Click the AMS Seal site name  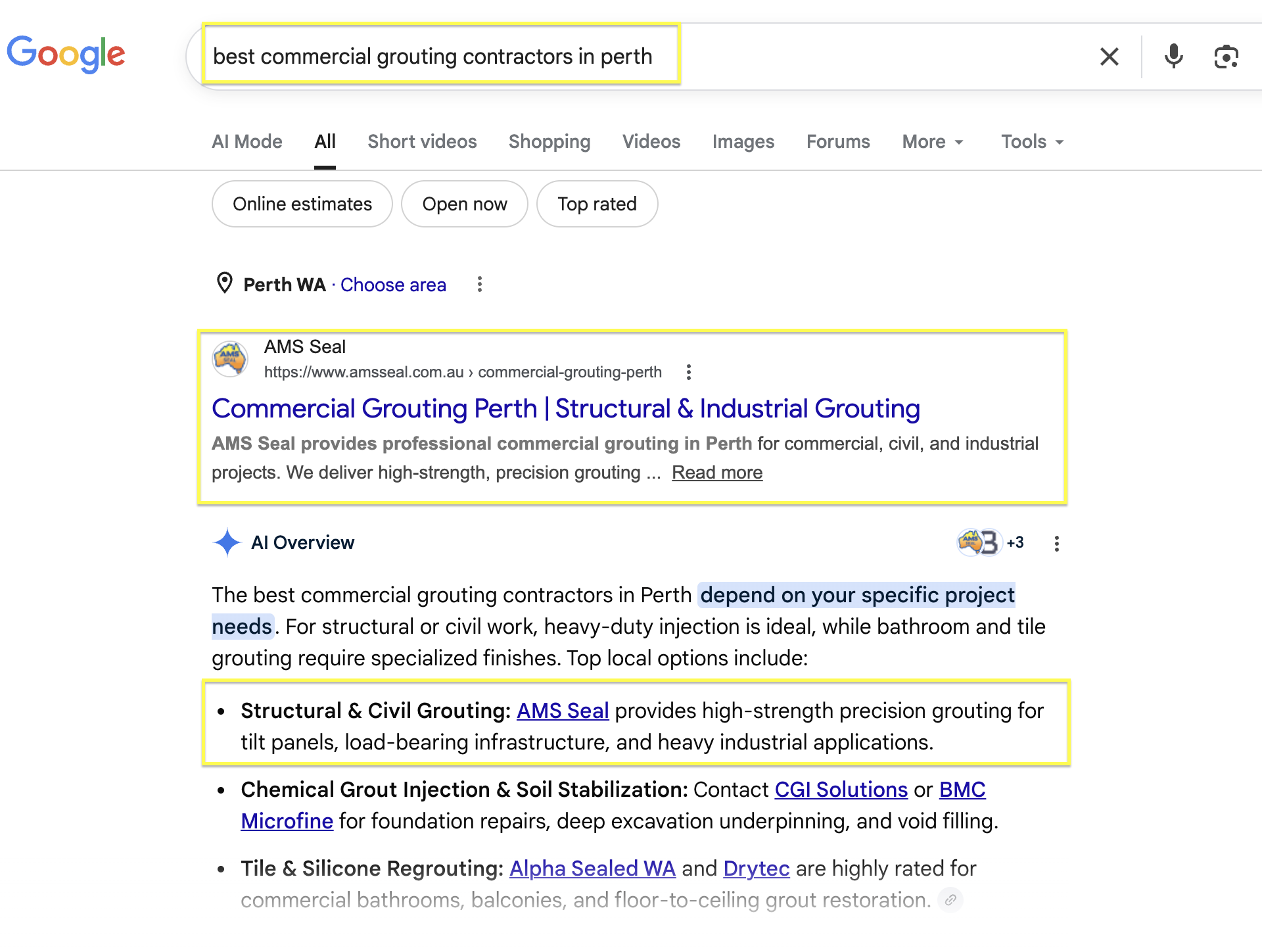tap(305, 346)
